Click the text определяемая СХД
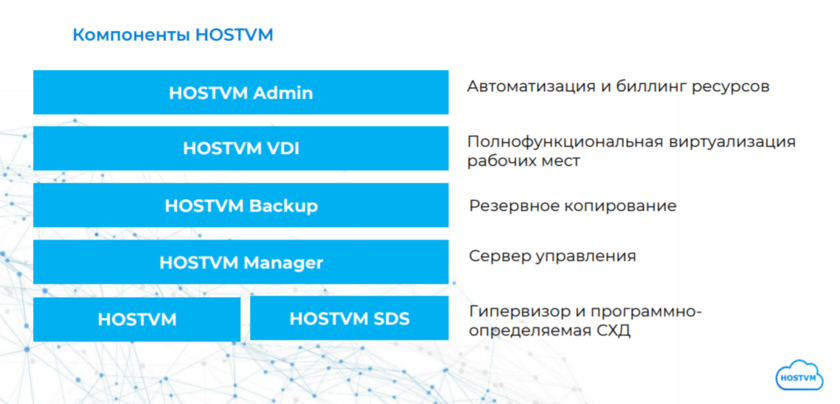Viewport: 840px width, 404px height. [549, 330]
